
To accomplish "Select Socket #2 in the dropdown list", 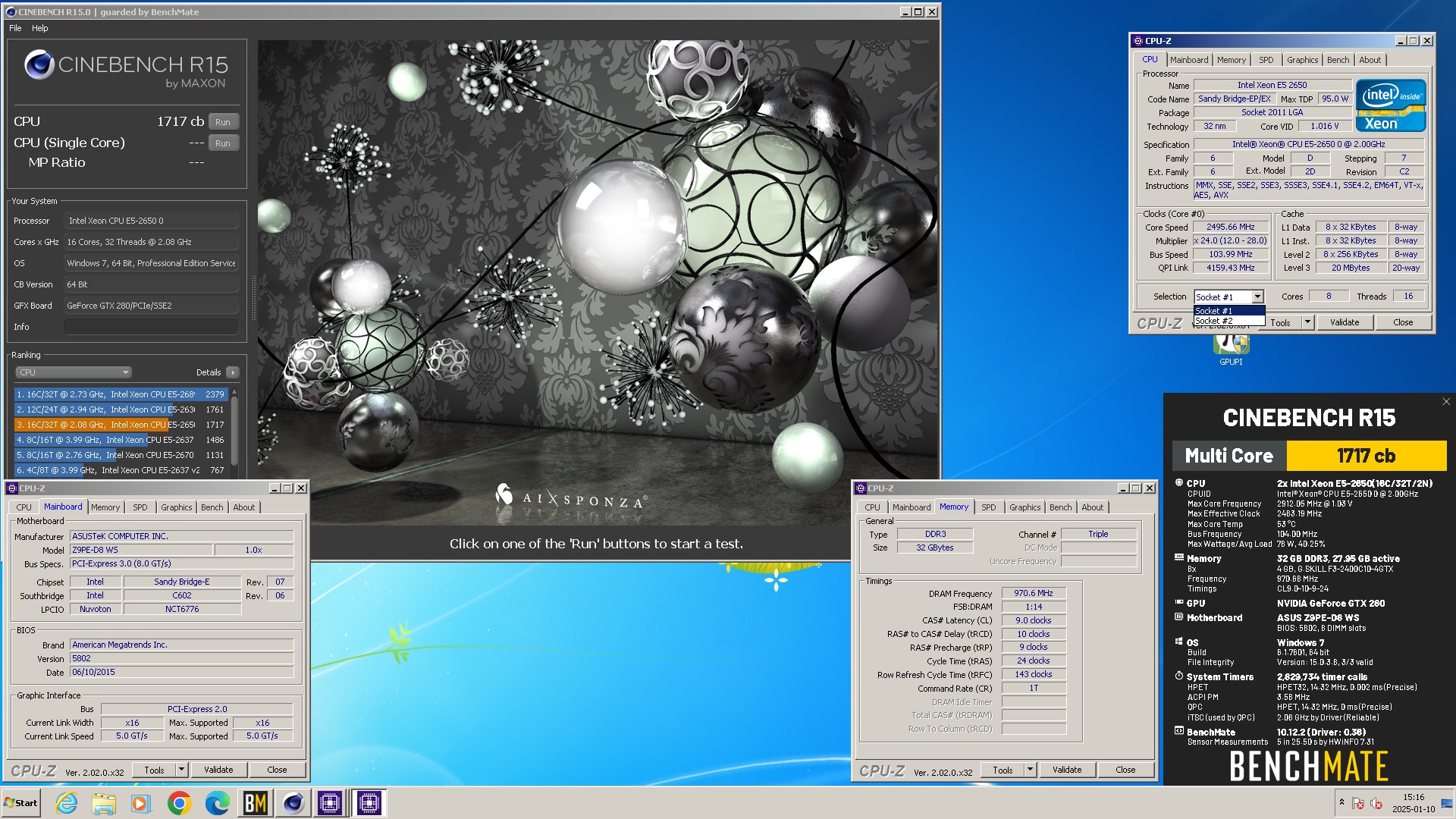I will 1228,321.
